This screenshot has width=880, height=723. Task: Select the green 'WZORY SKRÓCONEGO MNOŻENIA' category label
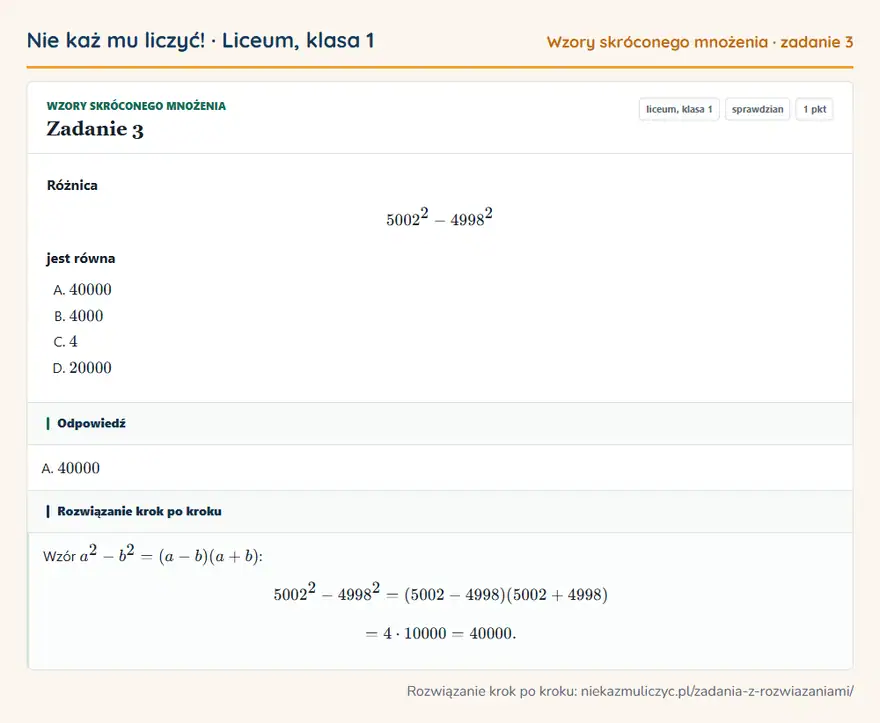(x=136, y=106)
